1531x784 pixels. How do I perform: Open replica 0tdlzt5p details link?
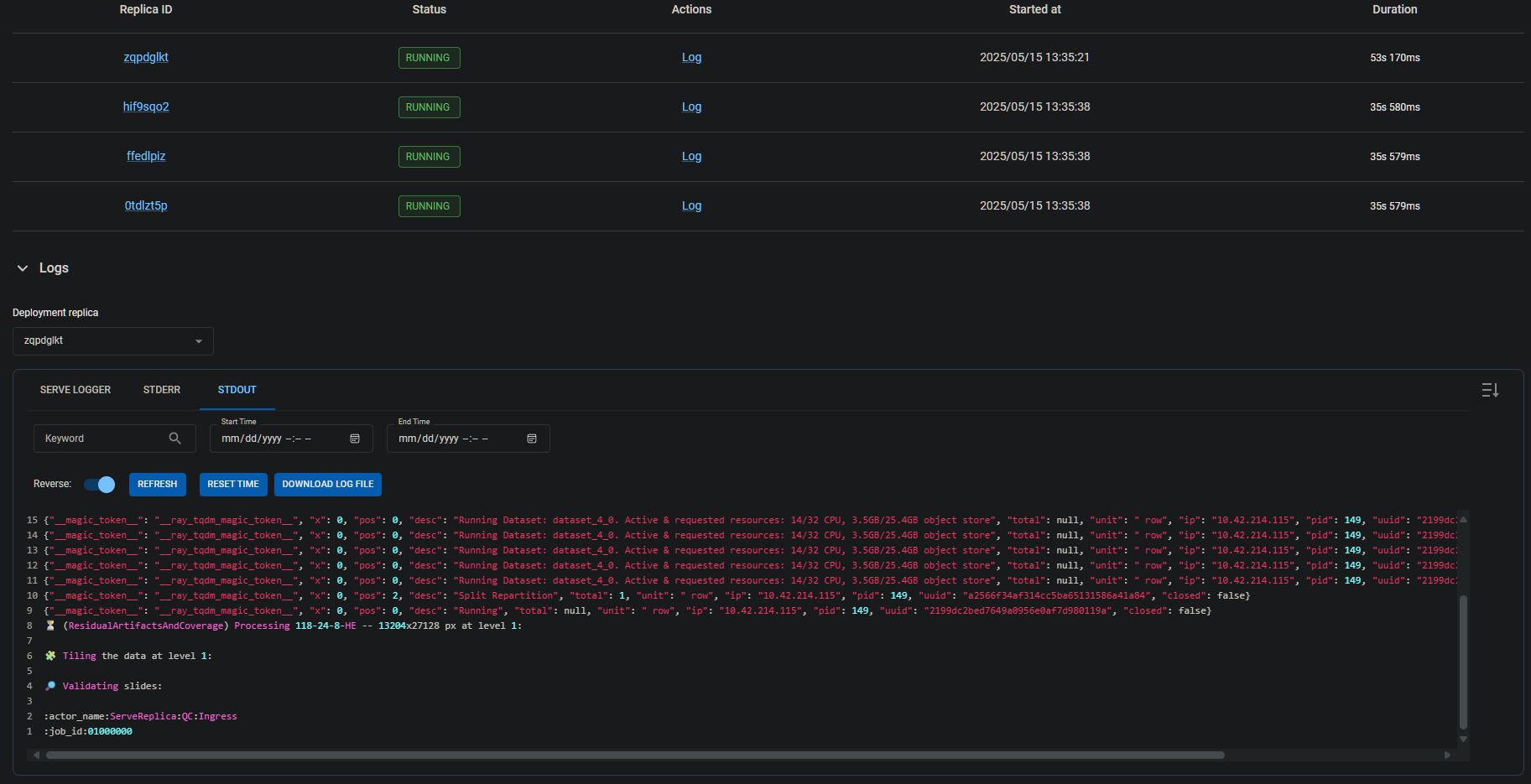146,205
